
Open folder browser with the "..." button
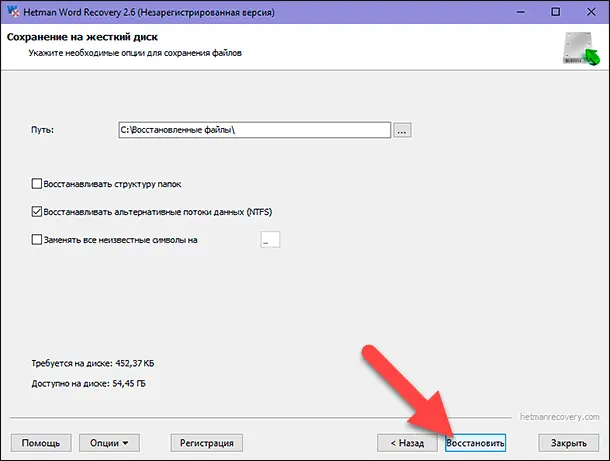[x=402, y=130]
